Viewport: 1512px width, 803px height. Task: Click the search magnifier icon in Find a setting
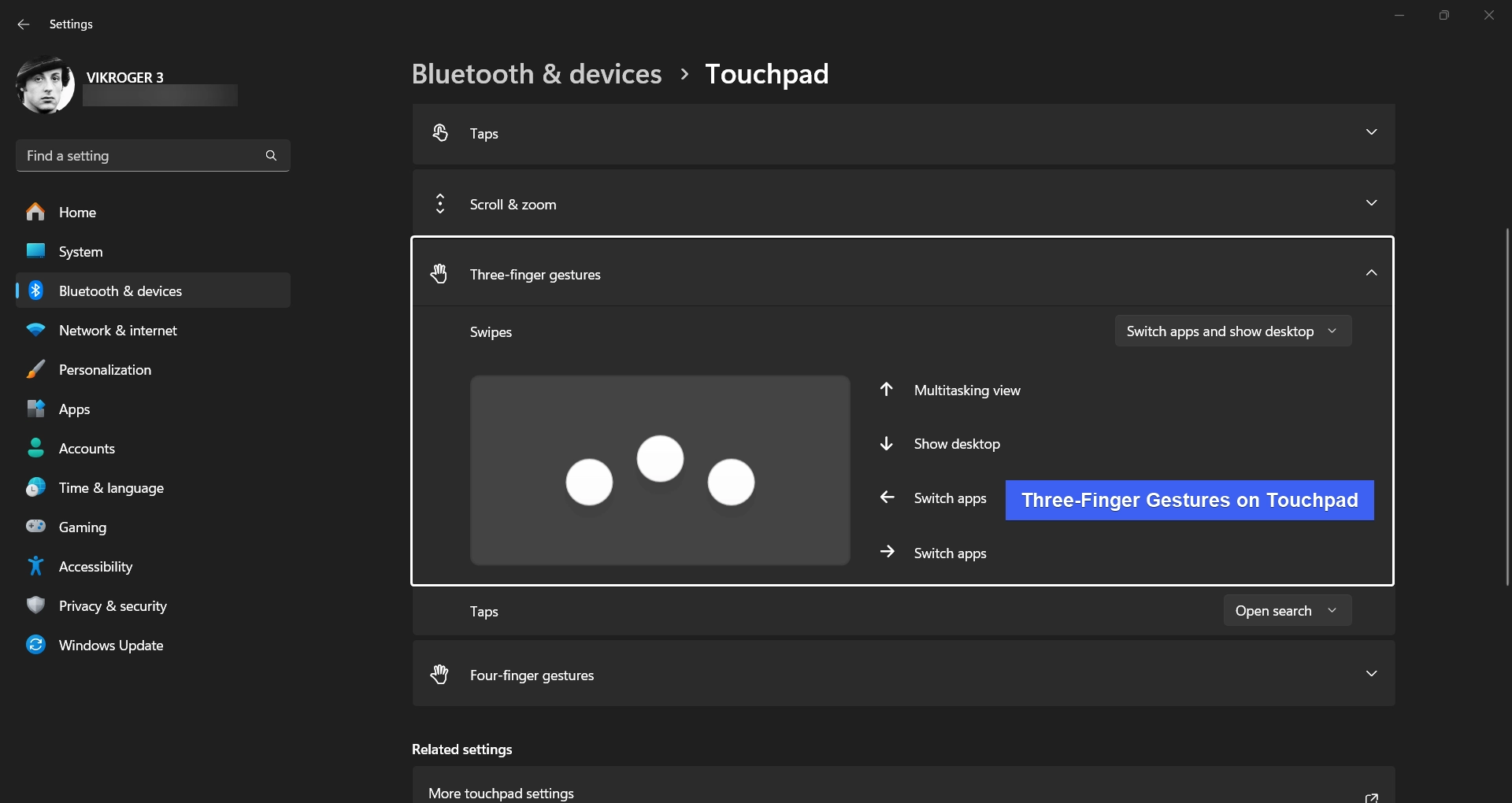tap(271, 156)
